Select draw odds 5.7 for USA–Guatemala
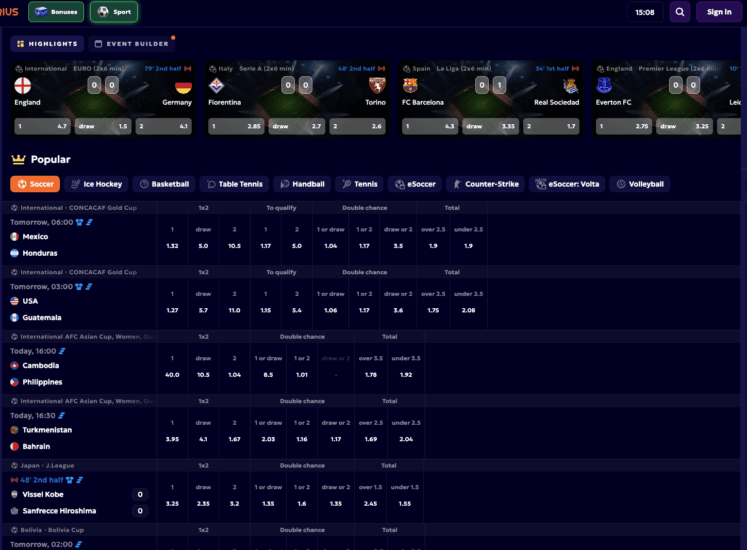Viewport: 747px width, 550px height. [x=203, y=310]
